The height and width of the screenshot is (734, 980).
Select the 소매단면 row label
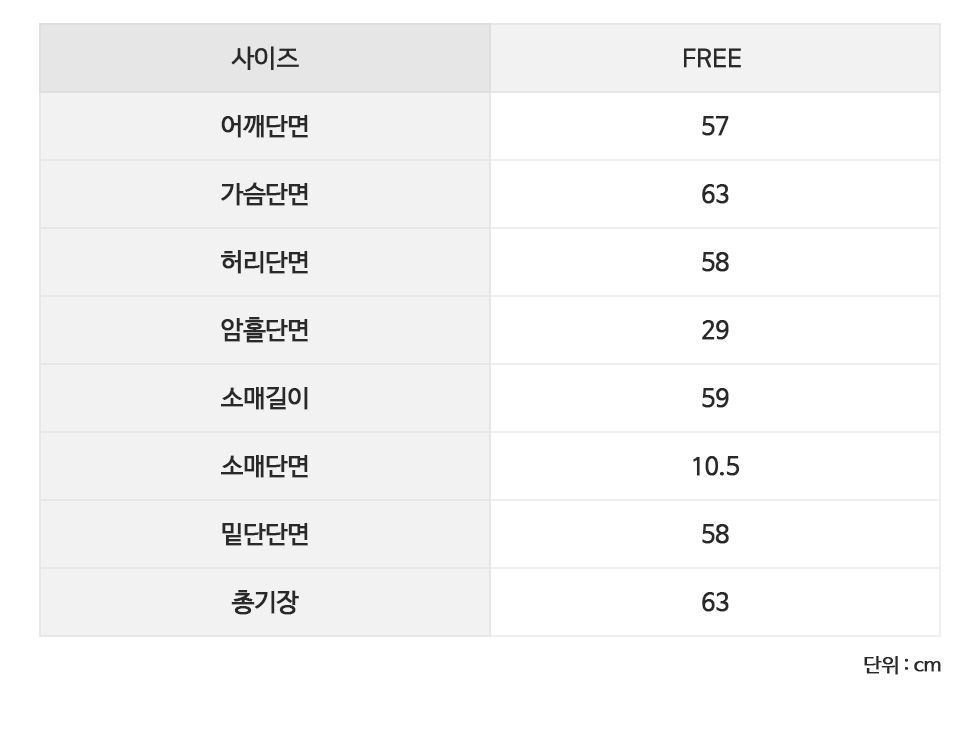pyautogui.click(x=264, y=467)
